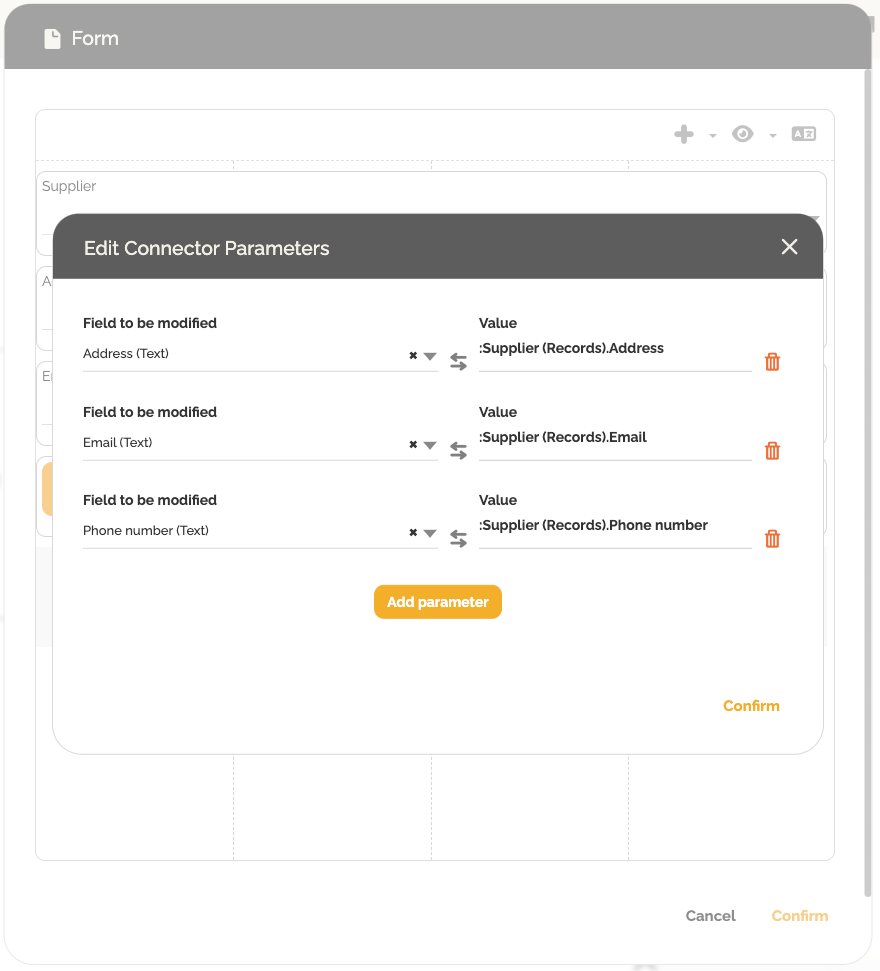This screenshot has height=971, width=880.
Task: Delete the Address parameter row
Action: (x=772, y=362)
